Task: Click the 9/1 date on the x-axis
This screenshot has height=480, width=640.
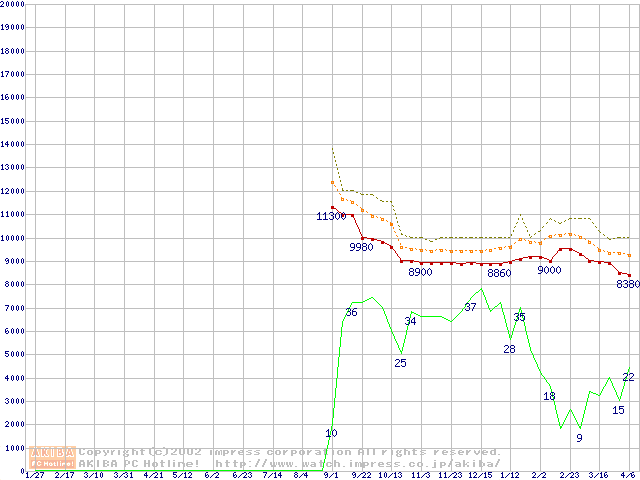Action: (331, 476)
